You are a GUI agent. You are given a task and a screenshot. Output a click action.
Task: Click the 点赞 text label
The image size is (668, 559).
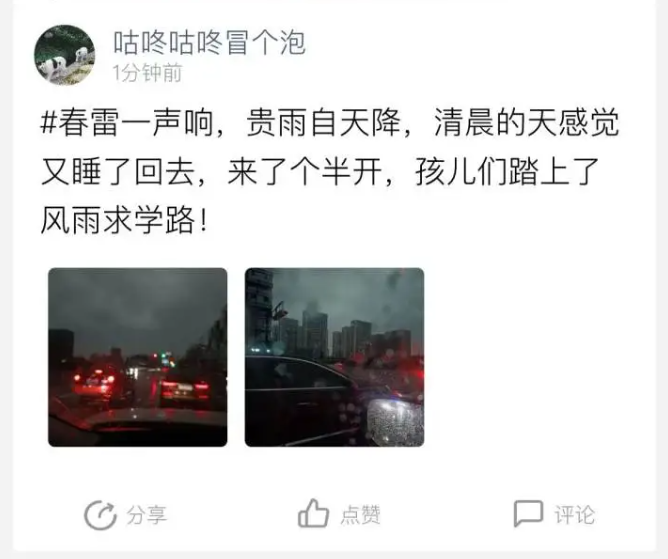(360, 515)
